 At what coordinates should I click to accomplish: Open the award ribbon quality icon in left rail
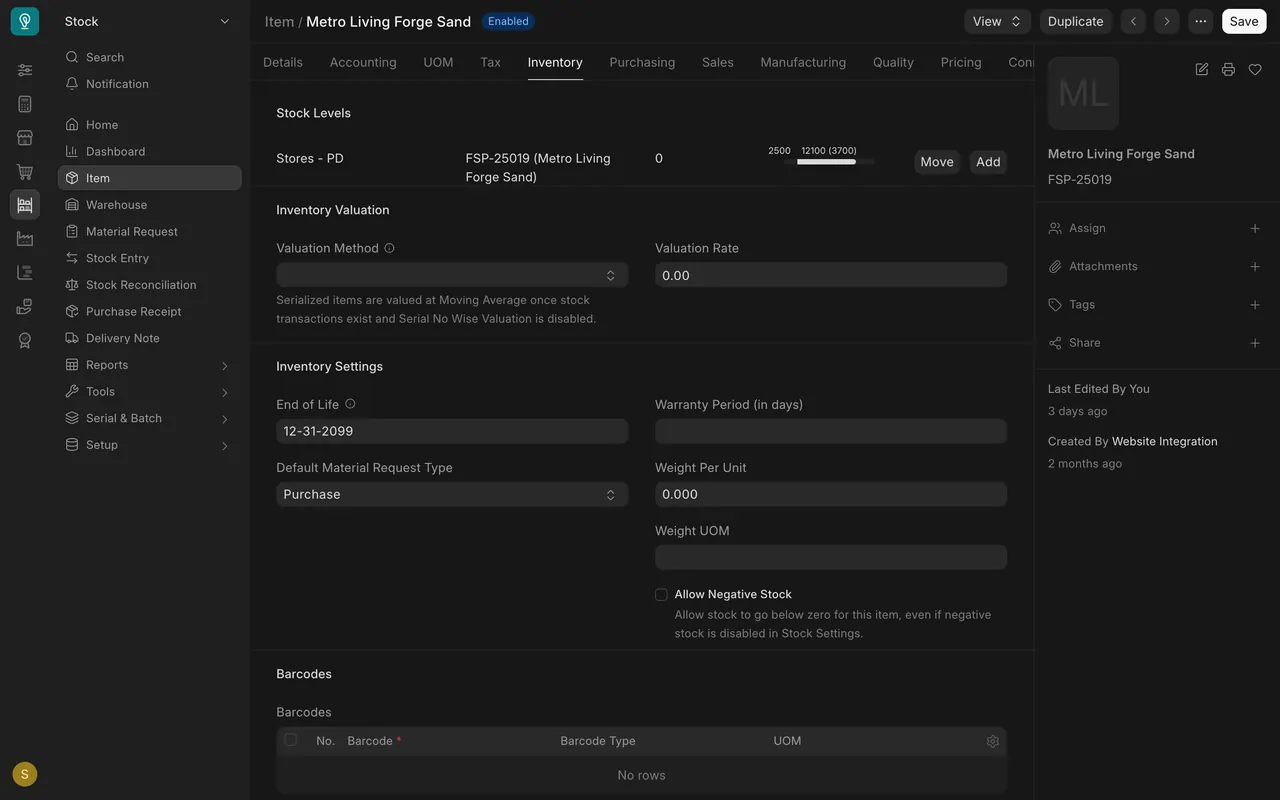pyautogui.click(x=25, y=340)
